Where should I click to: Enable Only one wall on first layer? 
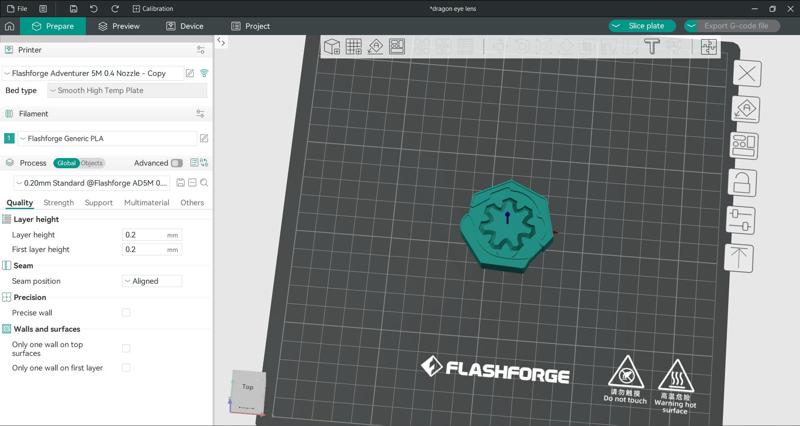pos(126,367)
